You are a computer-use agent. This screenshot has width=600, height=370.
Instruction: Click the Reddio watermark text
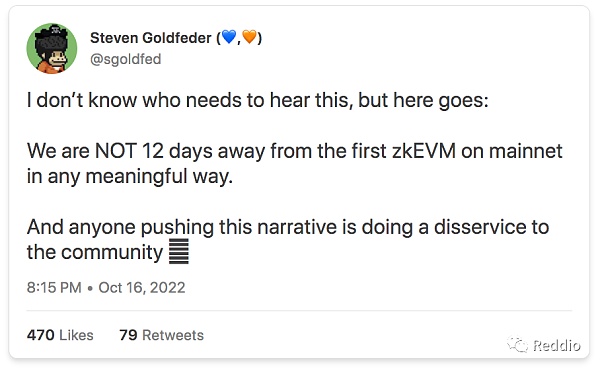click(x=557, y=345)
